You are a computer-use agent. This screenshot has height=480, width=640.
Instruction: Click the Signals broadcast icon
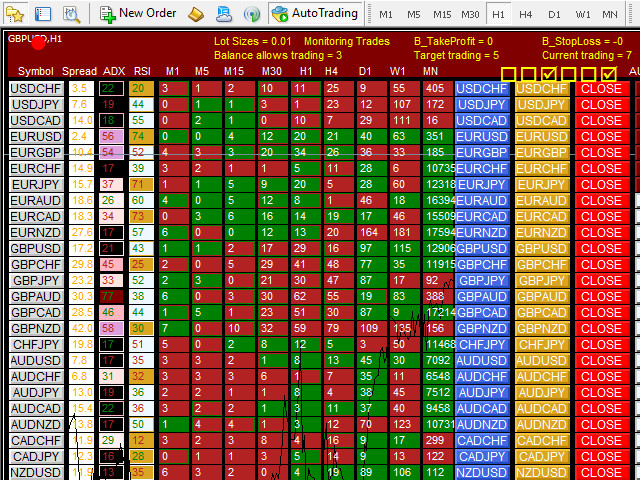click(251, 14)
